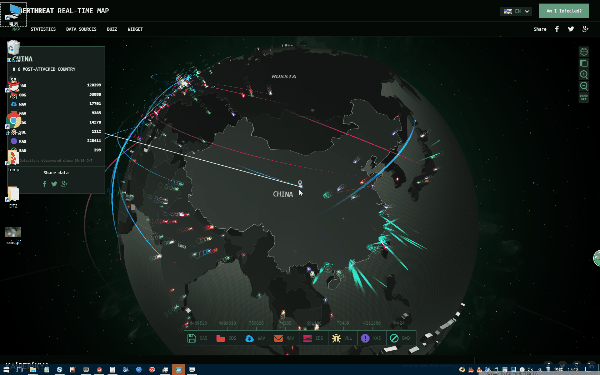Toggle the MAV envelope detection filter

point(284,338)
